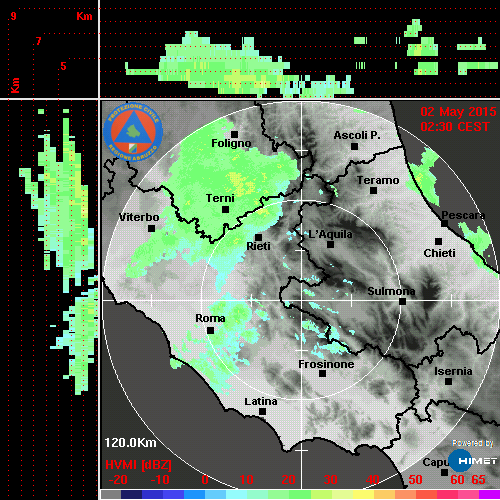Click the yellow swatch in the color bar

tap(363, 494)
